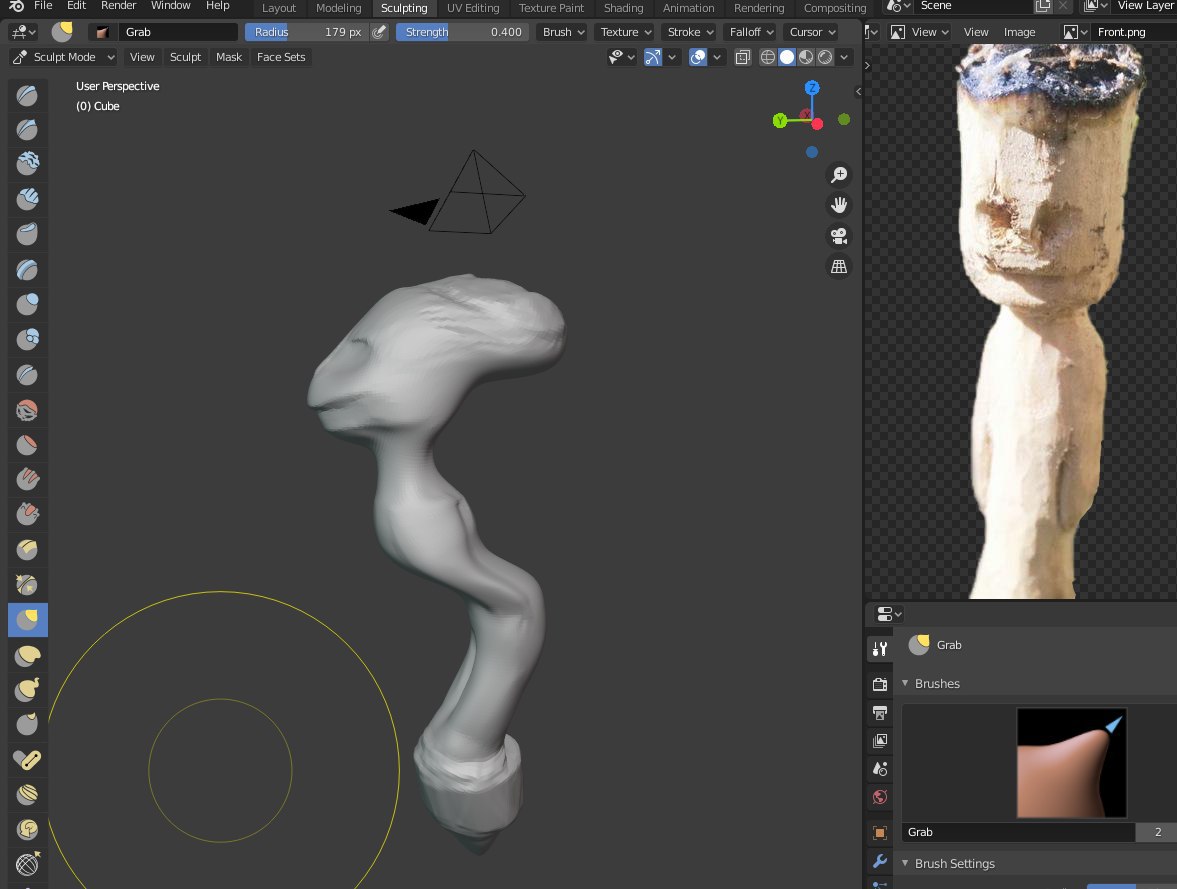The image size is (1177, 889).
Task: Click the zoom view magnifier icon
Action: pyautogui.click(x=838, y=175)
